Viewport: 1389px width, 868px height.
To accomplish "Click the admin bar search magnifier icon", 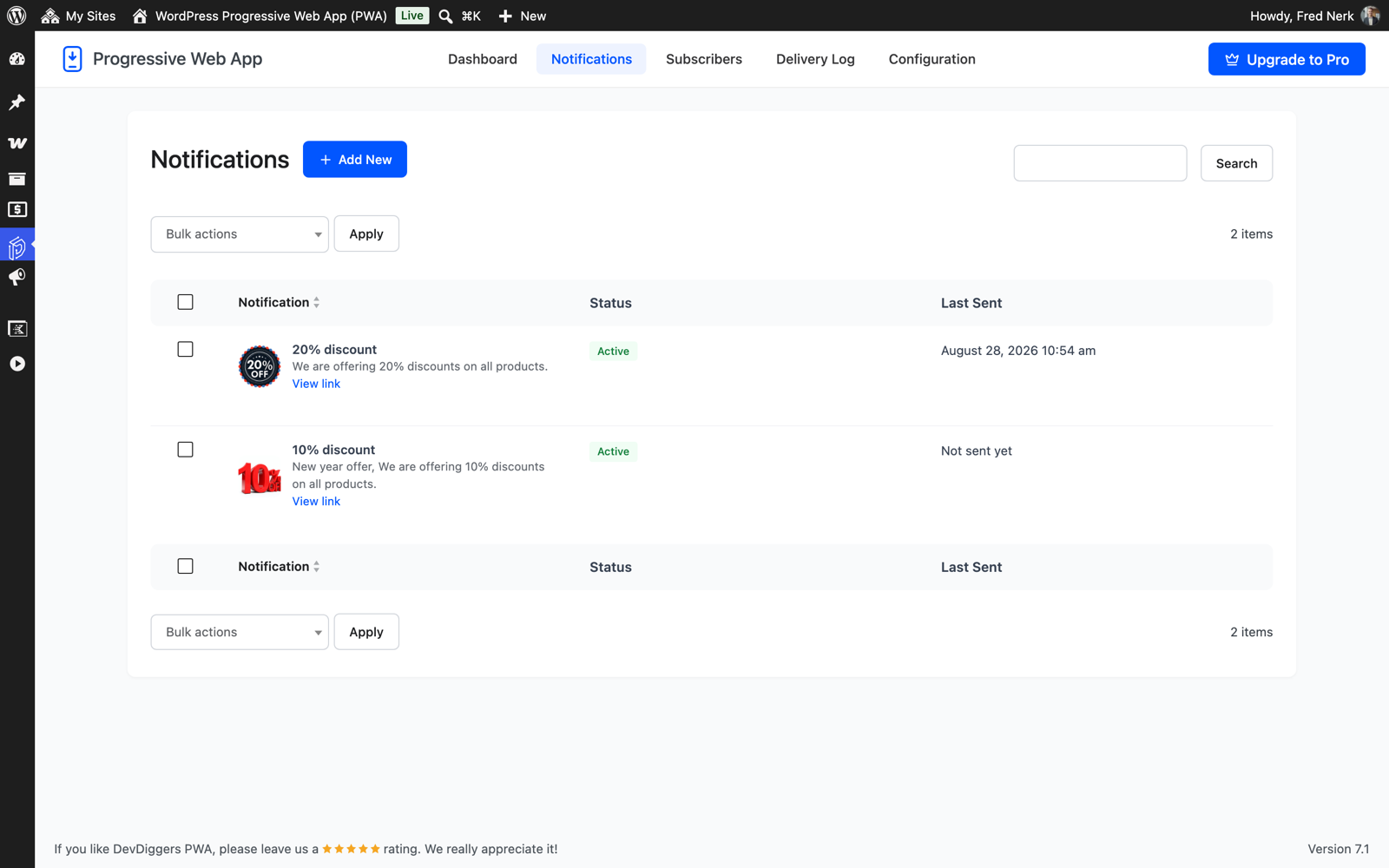I will 445,16.
